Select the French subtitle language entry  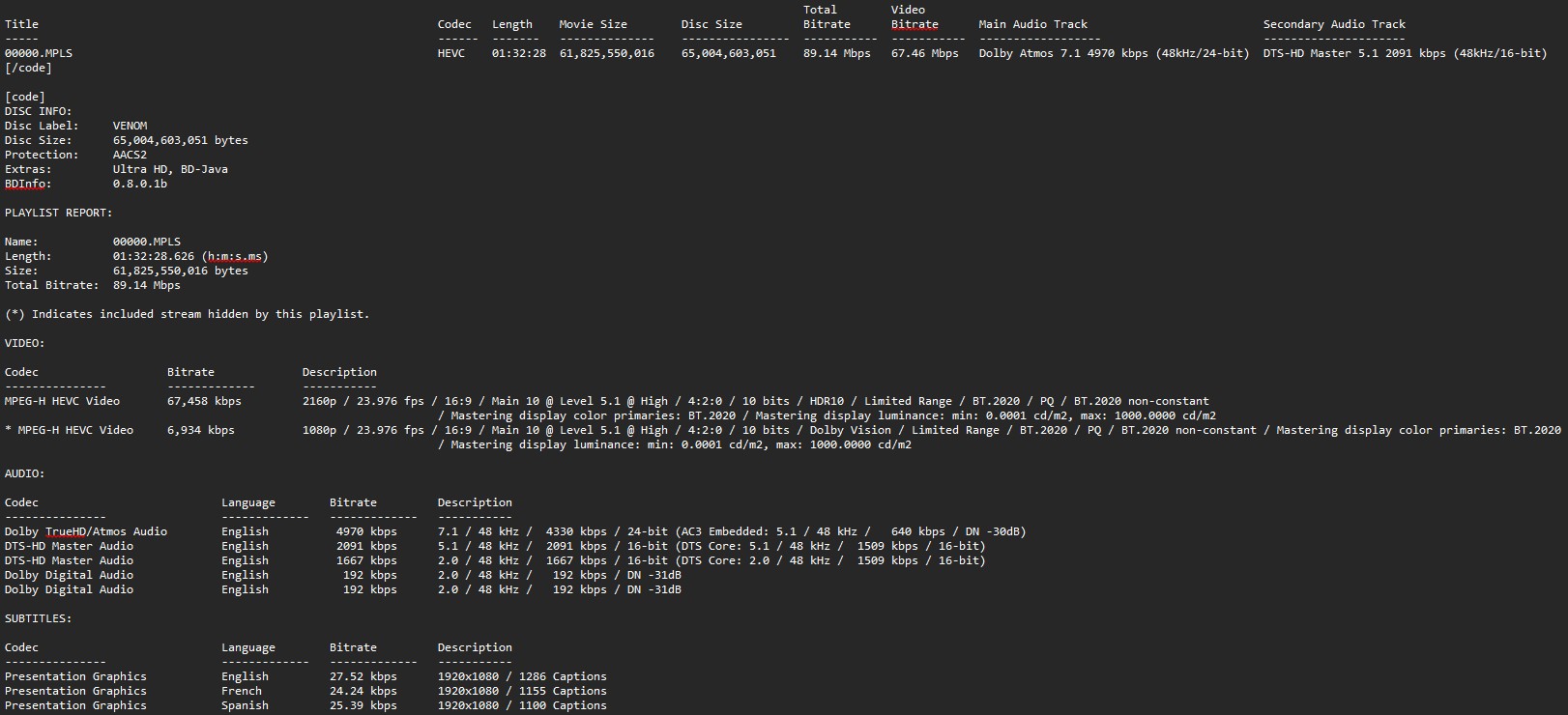[242, 691]
